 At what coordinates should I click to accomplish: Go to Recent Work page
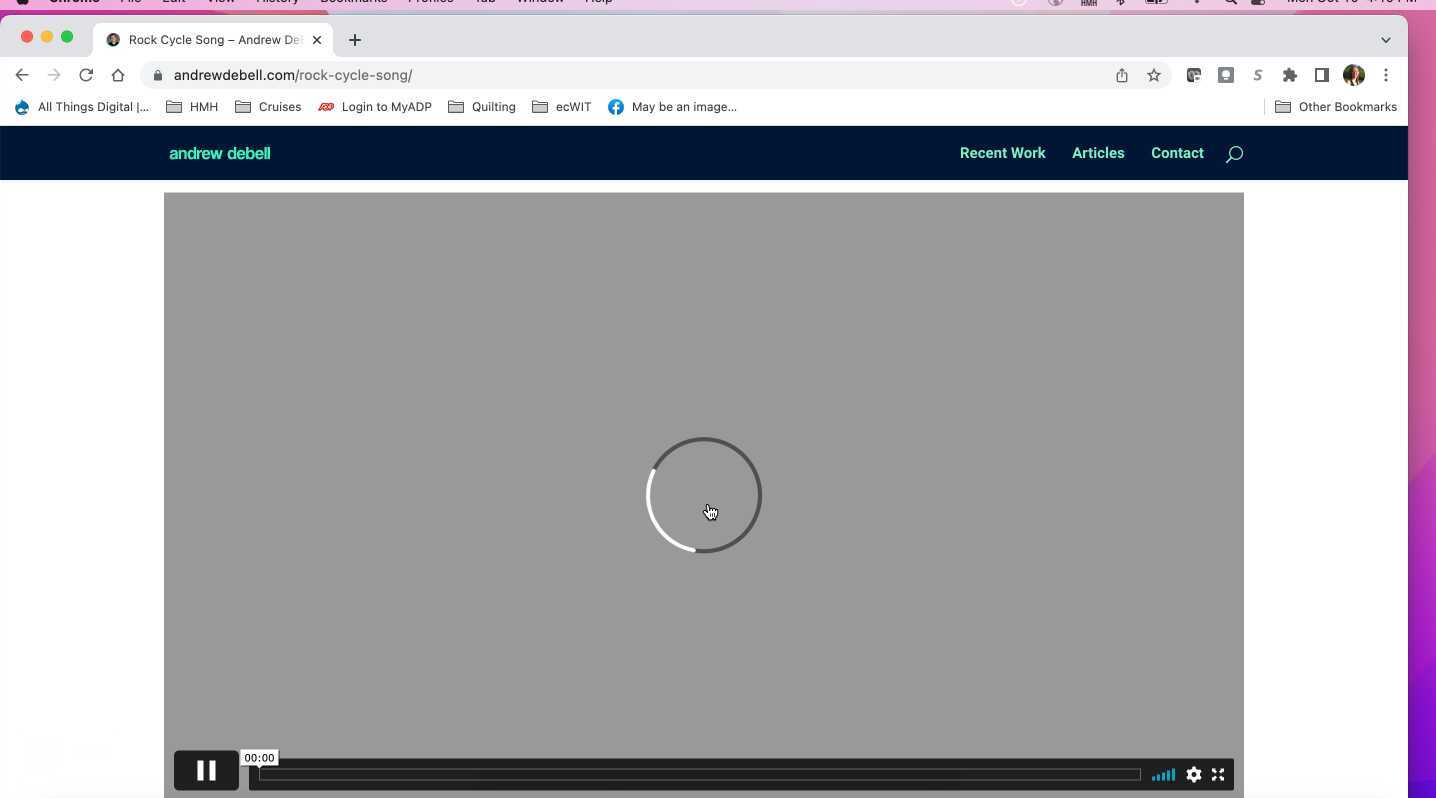click(1002, 153)
